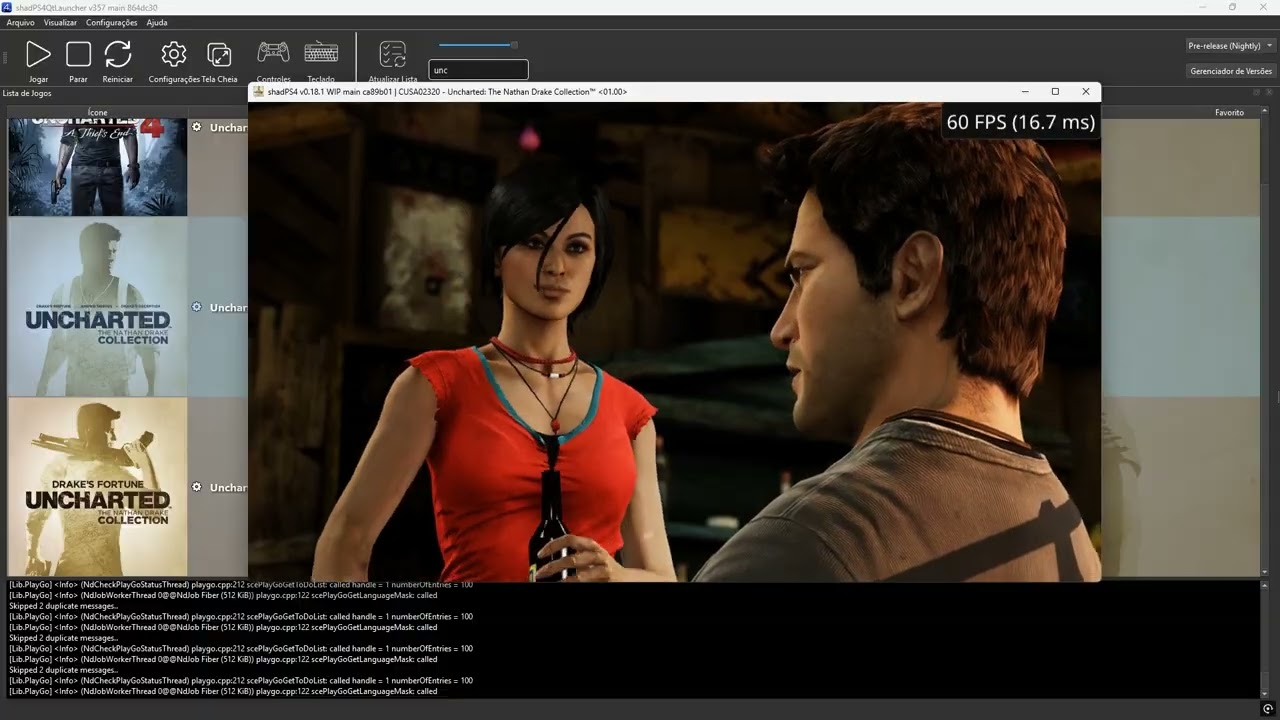Screen dimensions: 1280x720
Task: Click the shadPS4QtLauncher title bar app icon
Action: (x=7, y=7)
